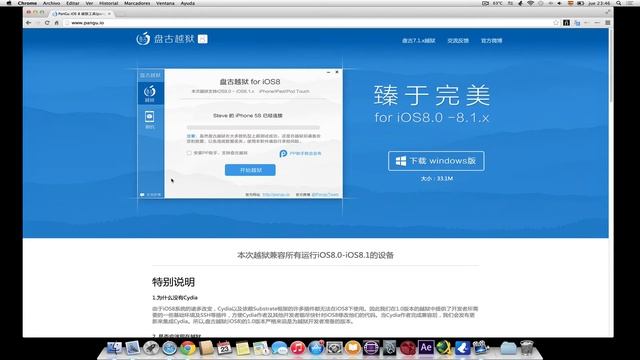Image resolution: width=640 pixels, height=360 pixels.
Task: Click the 盘古越狱 logo in page header
Action: (172, 39)
